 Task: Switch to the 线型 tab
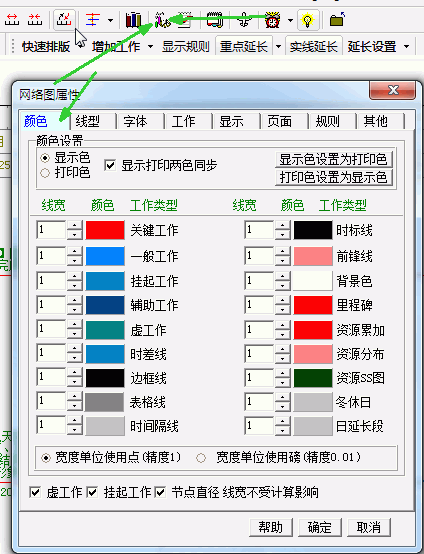coord(88,122)
